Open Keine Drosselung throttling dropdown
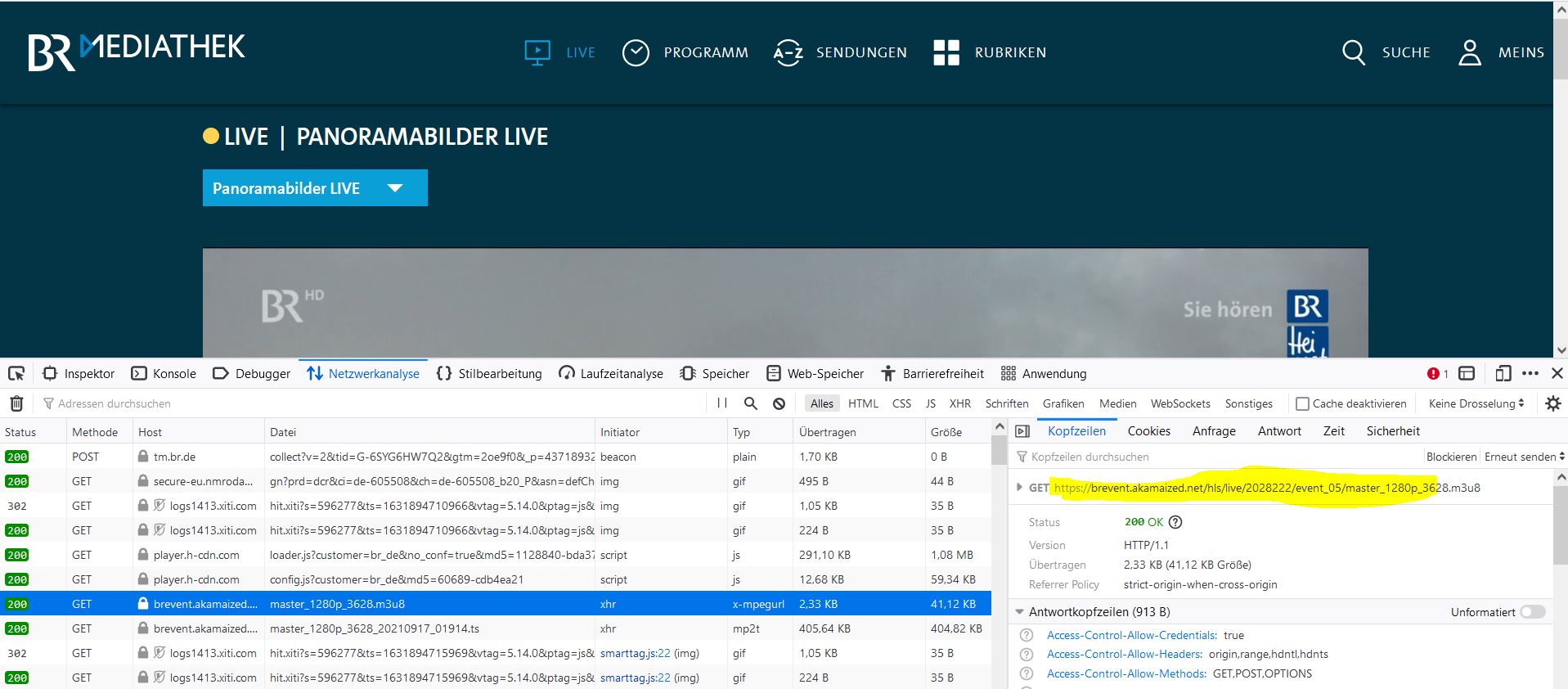 1476,403
